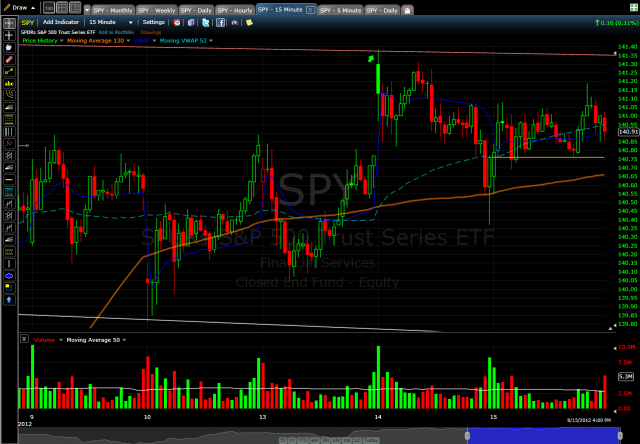Switch to SPY - Hourly tab

pyautogui.click(x=235, y=10)
